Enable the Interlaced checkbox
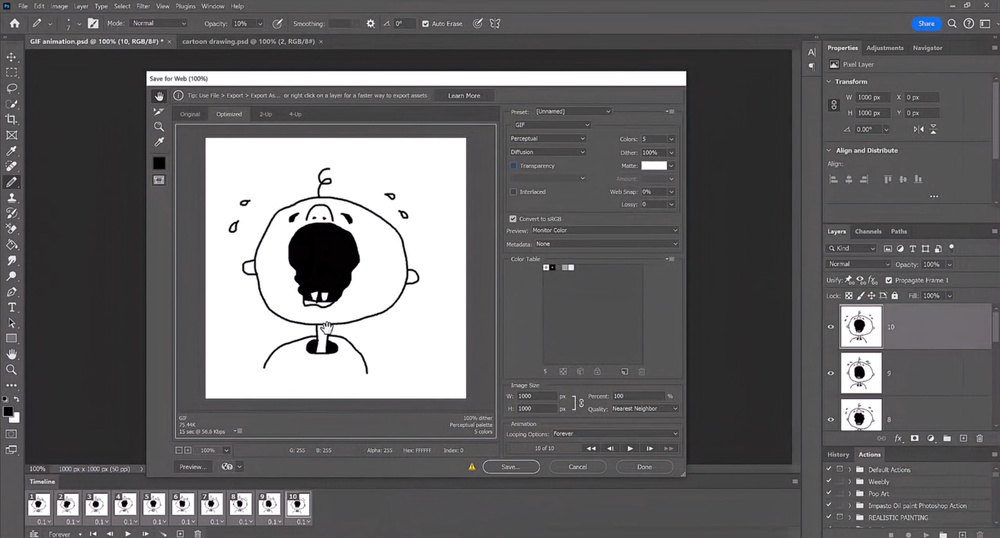This screenshot has height=538, width=1000. [514, 191]
